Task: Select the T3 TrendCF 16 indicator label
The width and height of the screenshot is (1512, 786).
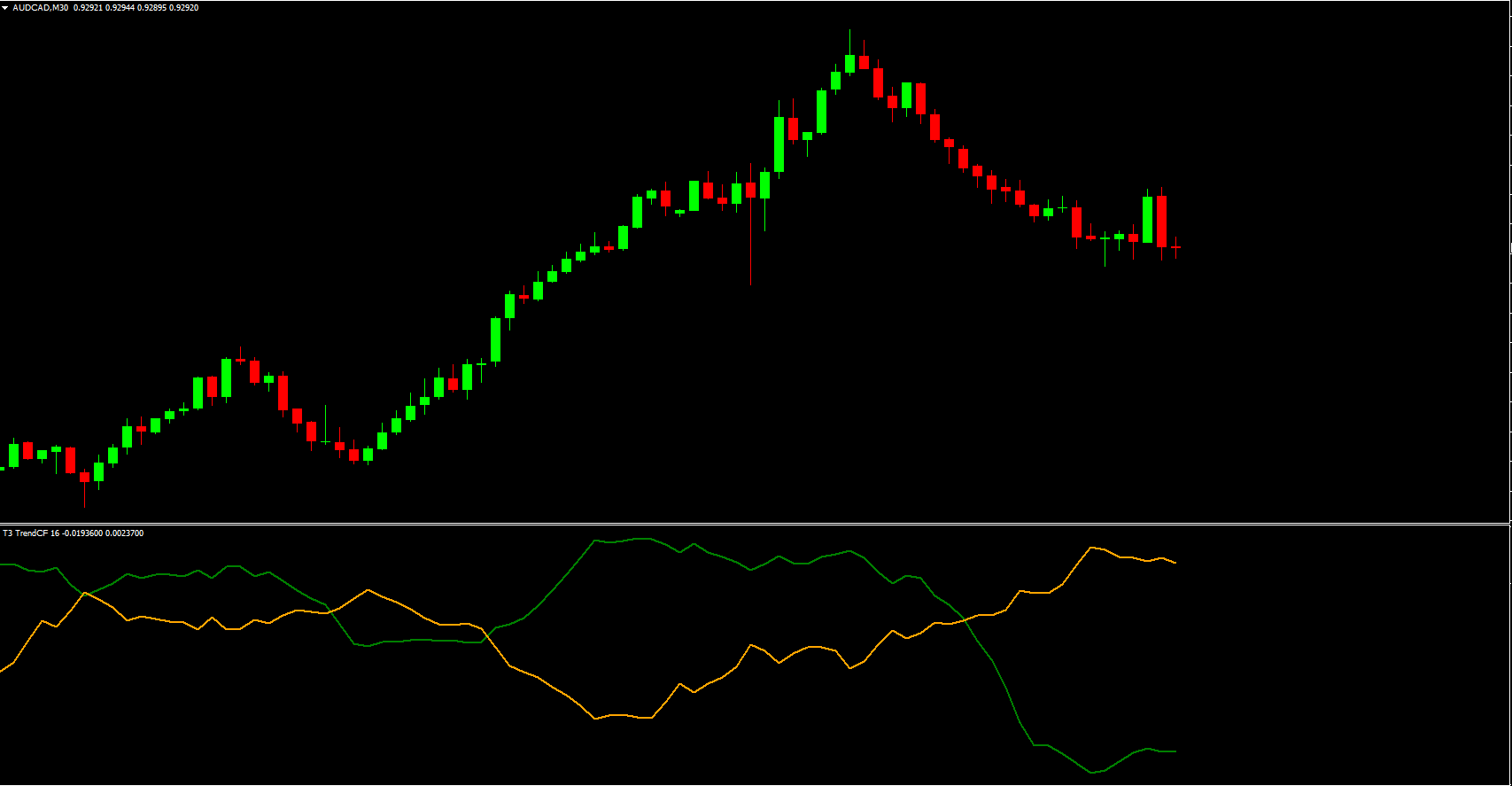Action: point(31,533)
